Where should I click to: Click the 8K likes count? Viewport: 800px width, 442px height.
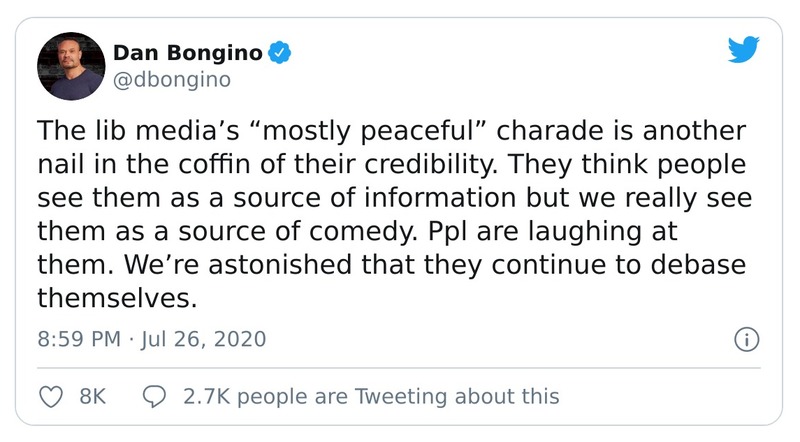(92, 396)
